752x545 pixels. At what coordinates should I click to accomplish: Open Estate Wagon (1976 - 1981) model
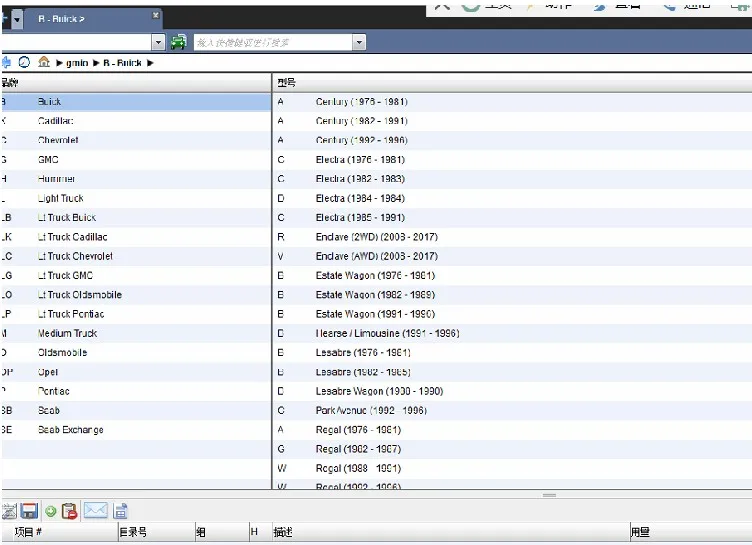512,275
